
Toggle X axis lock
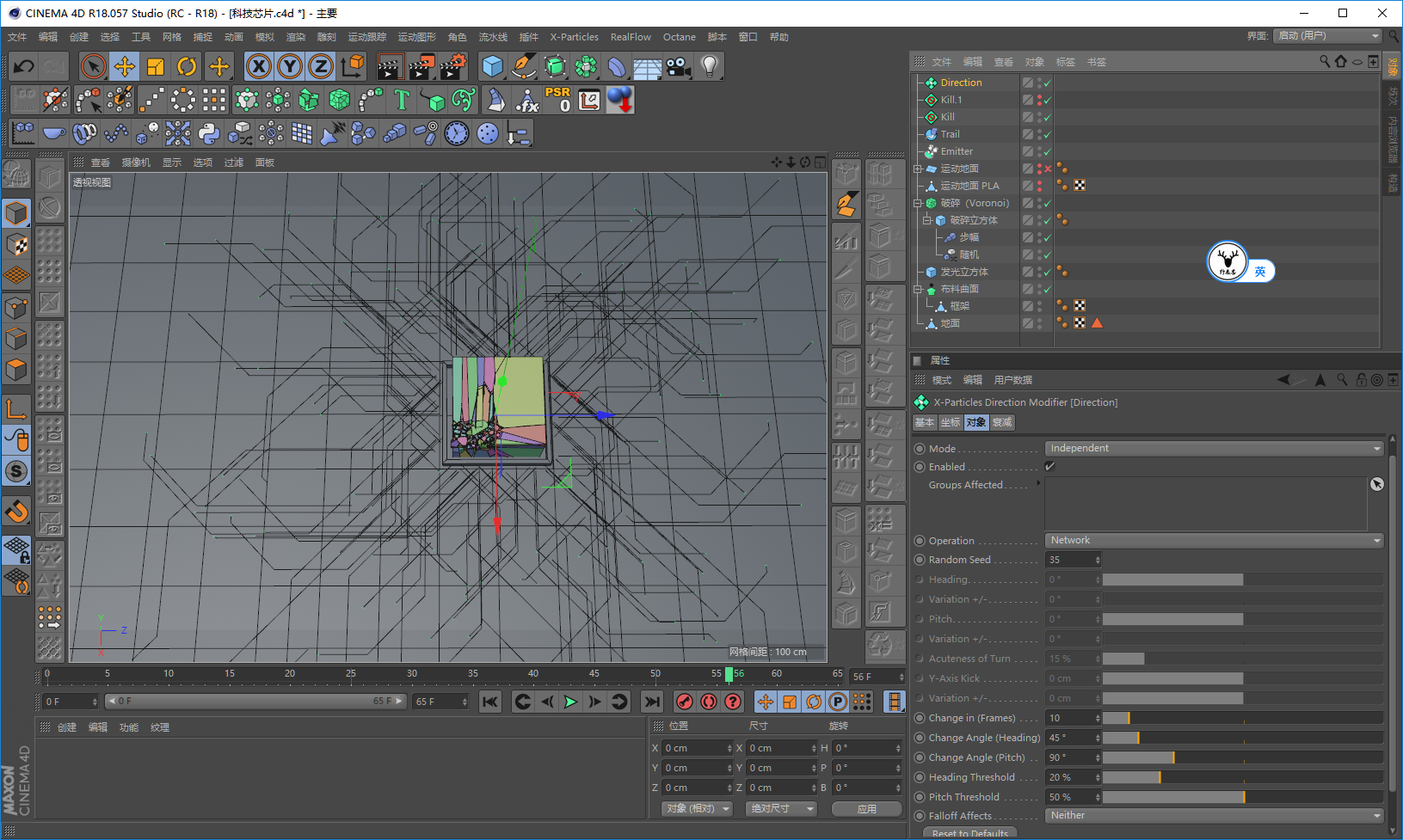click(x=259, y=67)
